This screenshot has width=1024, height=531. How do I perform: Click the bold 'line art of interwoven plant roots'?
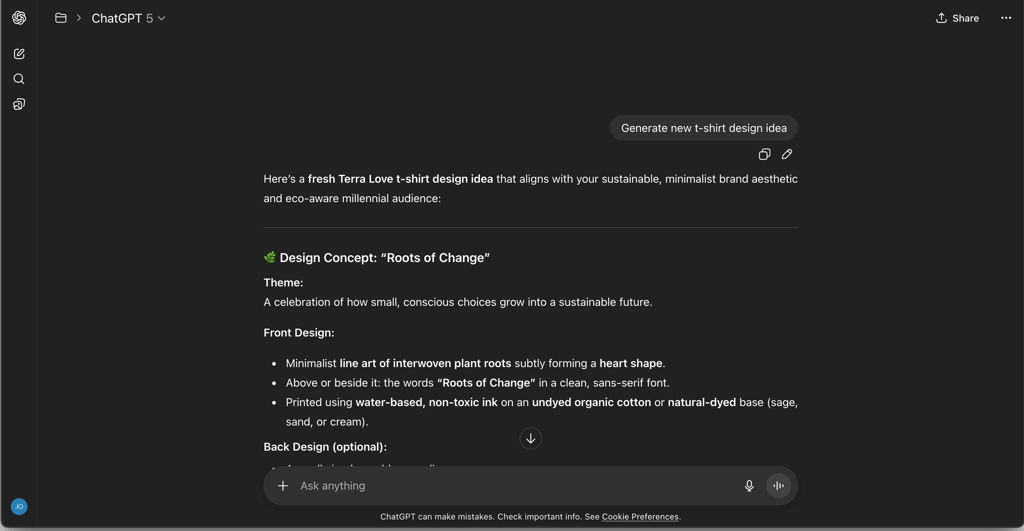coord(425,363)
